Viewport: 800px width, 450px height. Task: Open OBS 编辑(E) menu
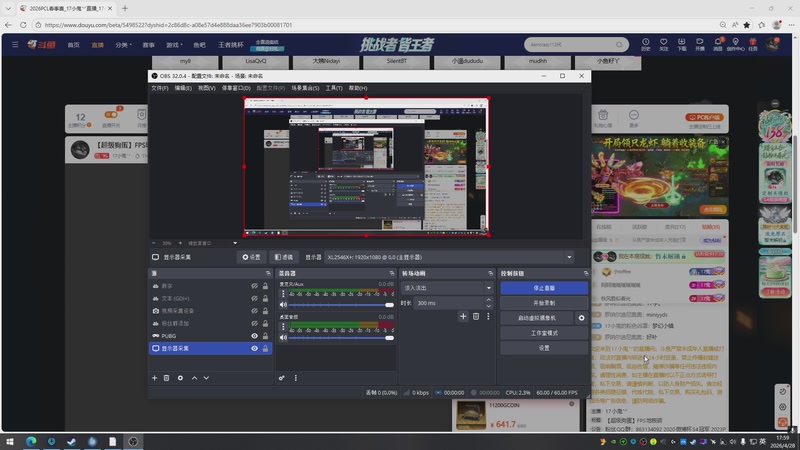point(183,88)
